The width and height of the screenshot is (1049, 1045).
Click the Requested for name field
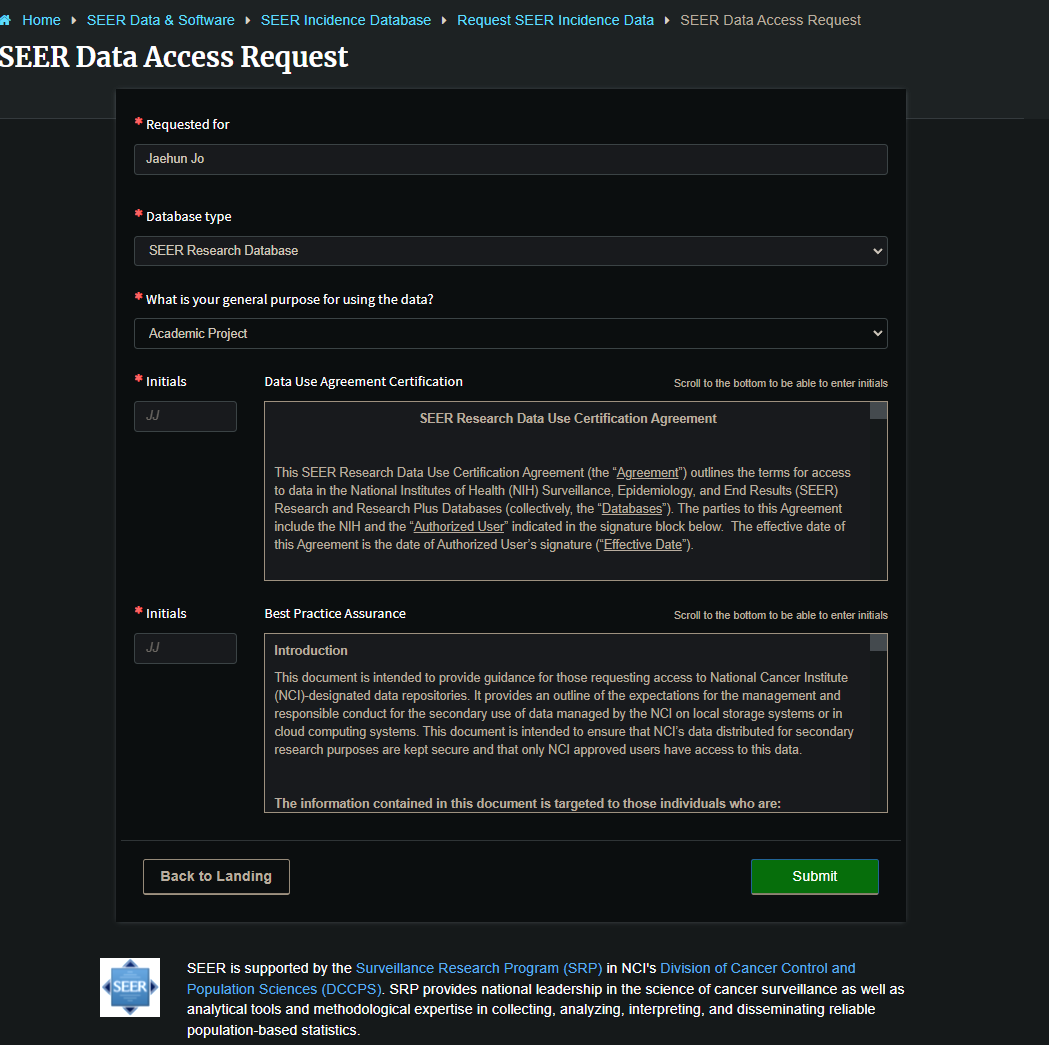pyautogui.click(x=510, y=159)
